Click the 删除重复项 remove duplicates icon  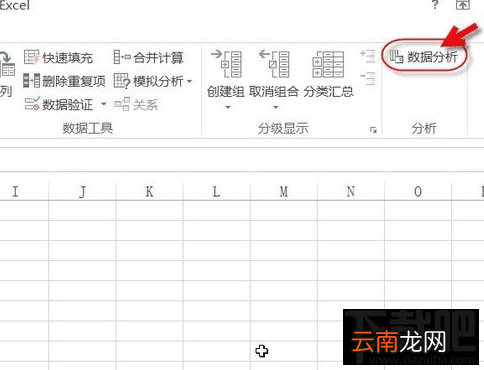pyautogui.click(x=32, y=81)
